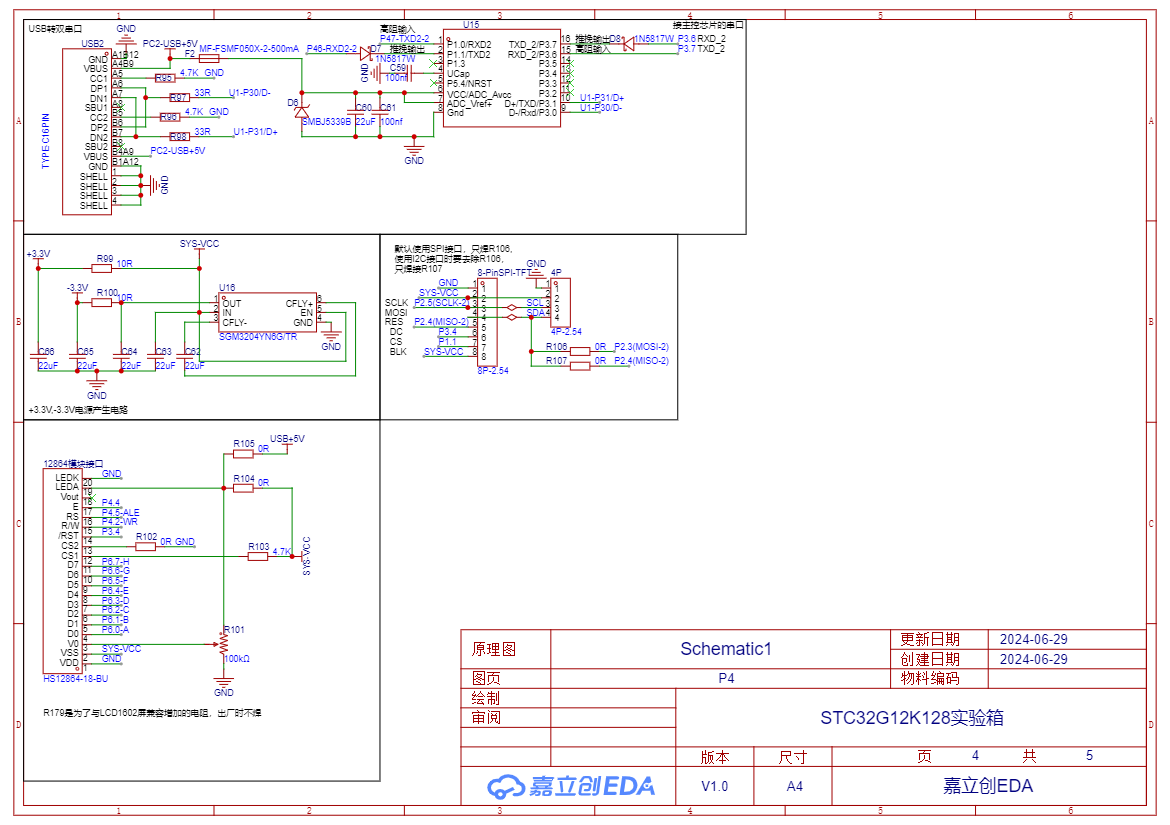
Task: Select resistor R106 designator
Action: pos(557,346)
